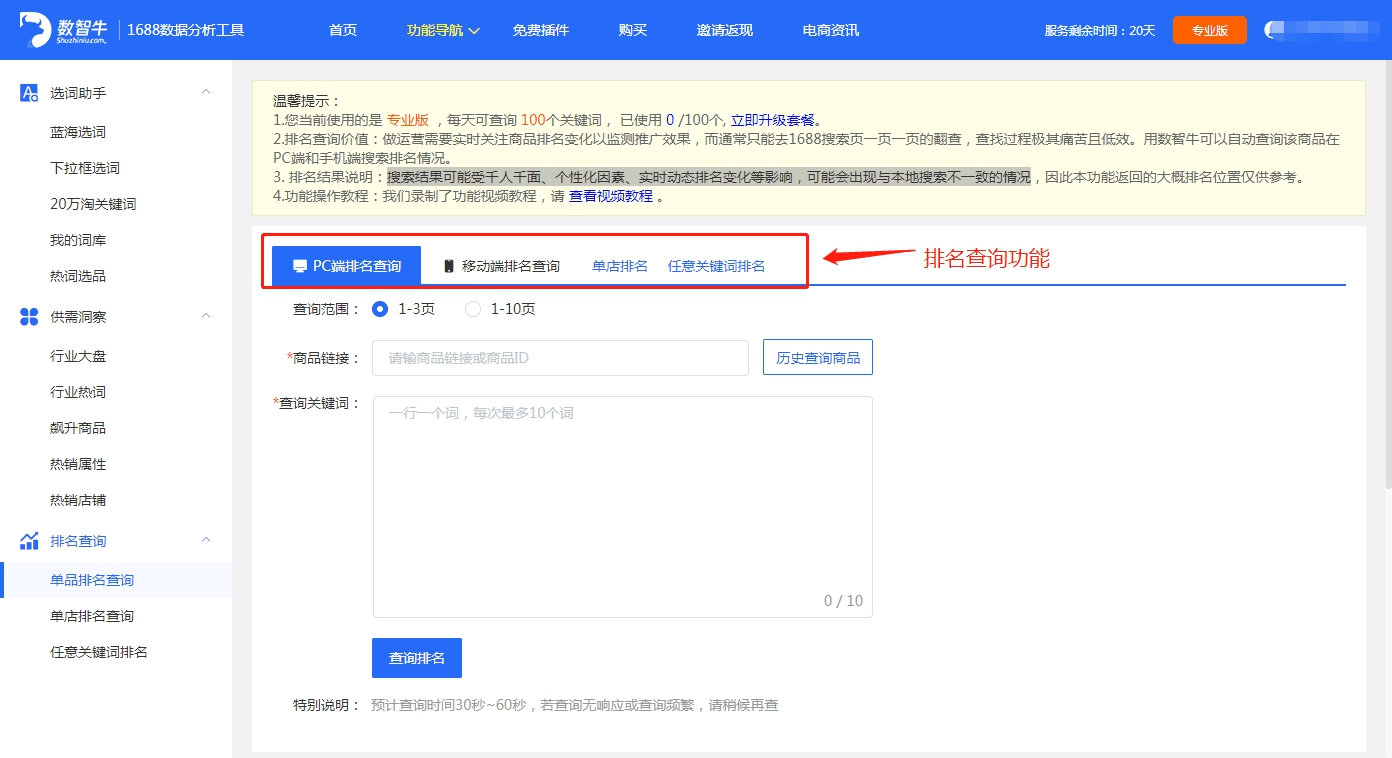
Task: Click the 历史查询商品 button
Action: (x=818, y=357)
